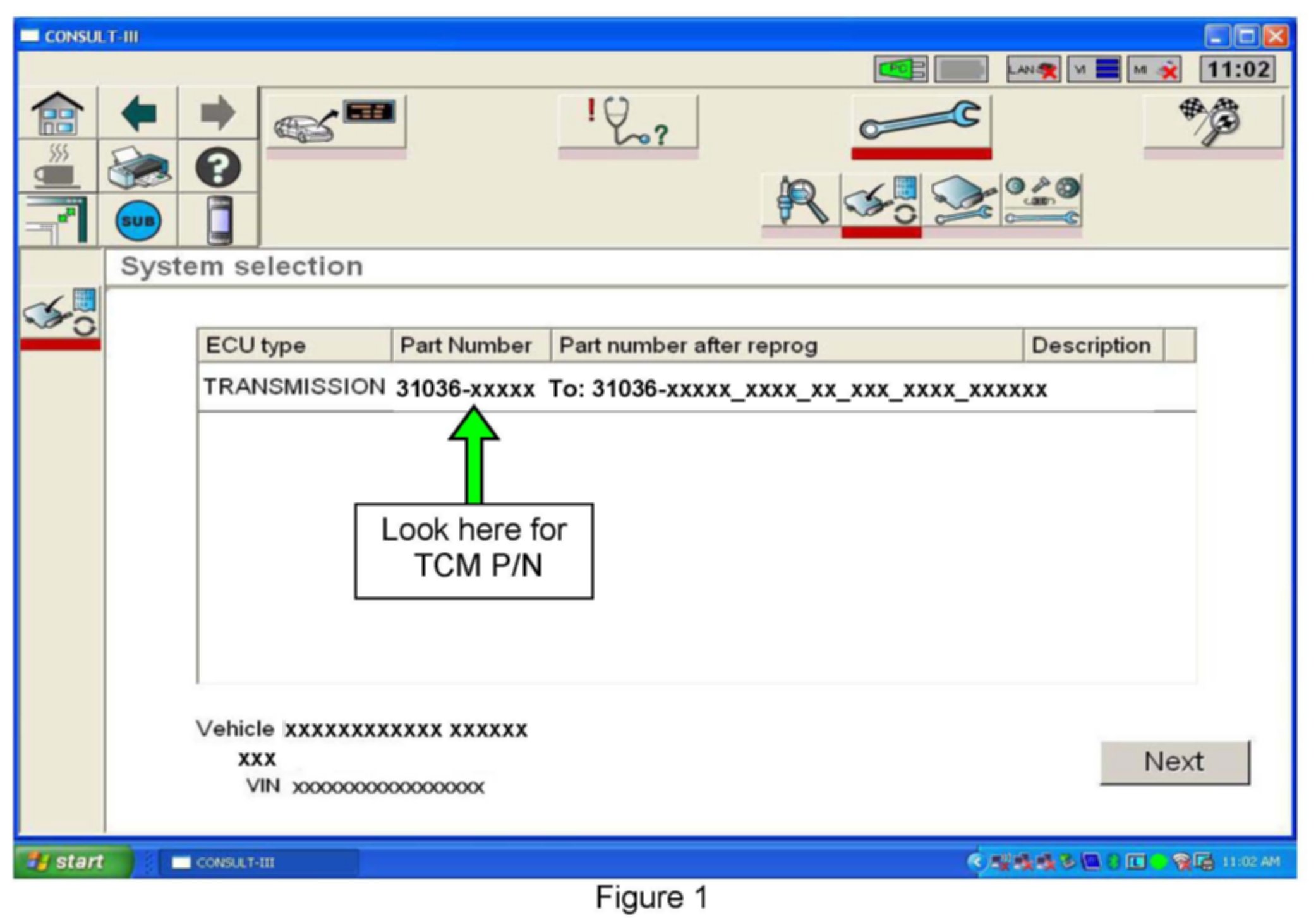Open the checkered flag search tab
The image size is (1316, 918).
click(1212, 121)
